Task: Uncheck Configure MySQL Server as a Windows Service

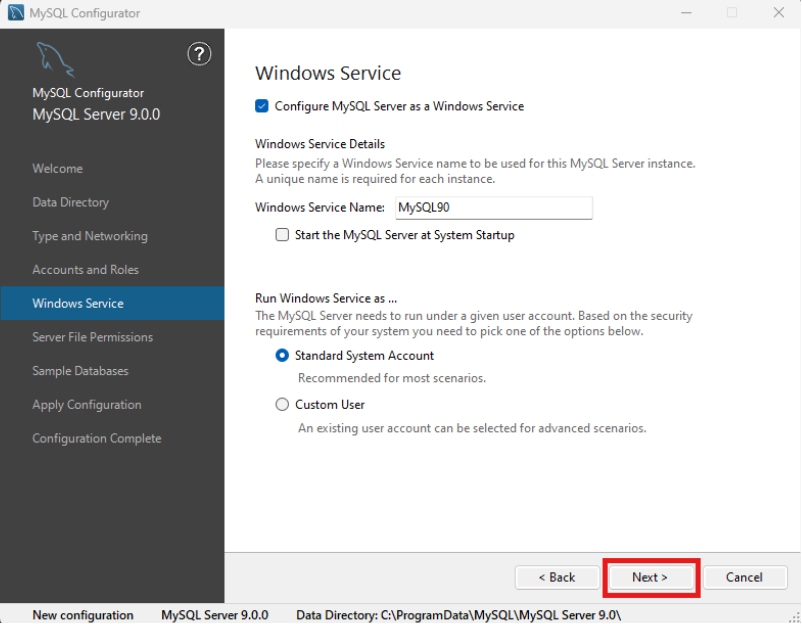Action: coord(261,106)
